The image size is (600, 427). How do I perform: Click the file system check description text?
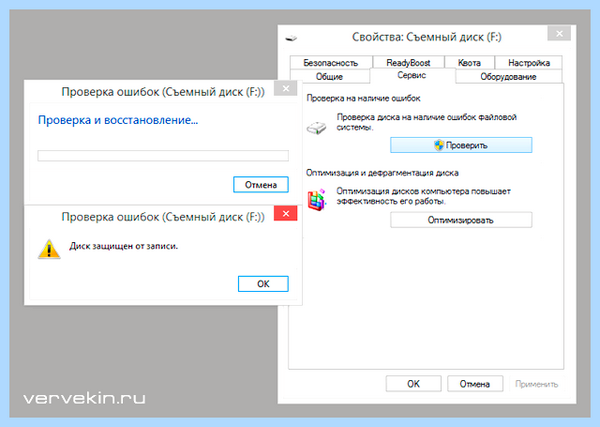coord(426,122)
